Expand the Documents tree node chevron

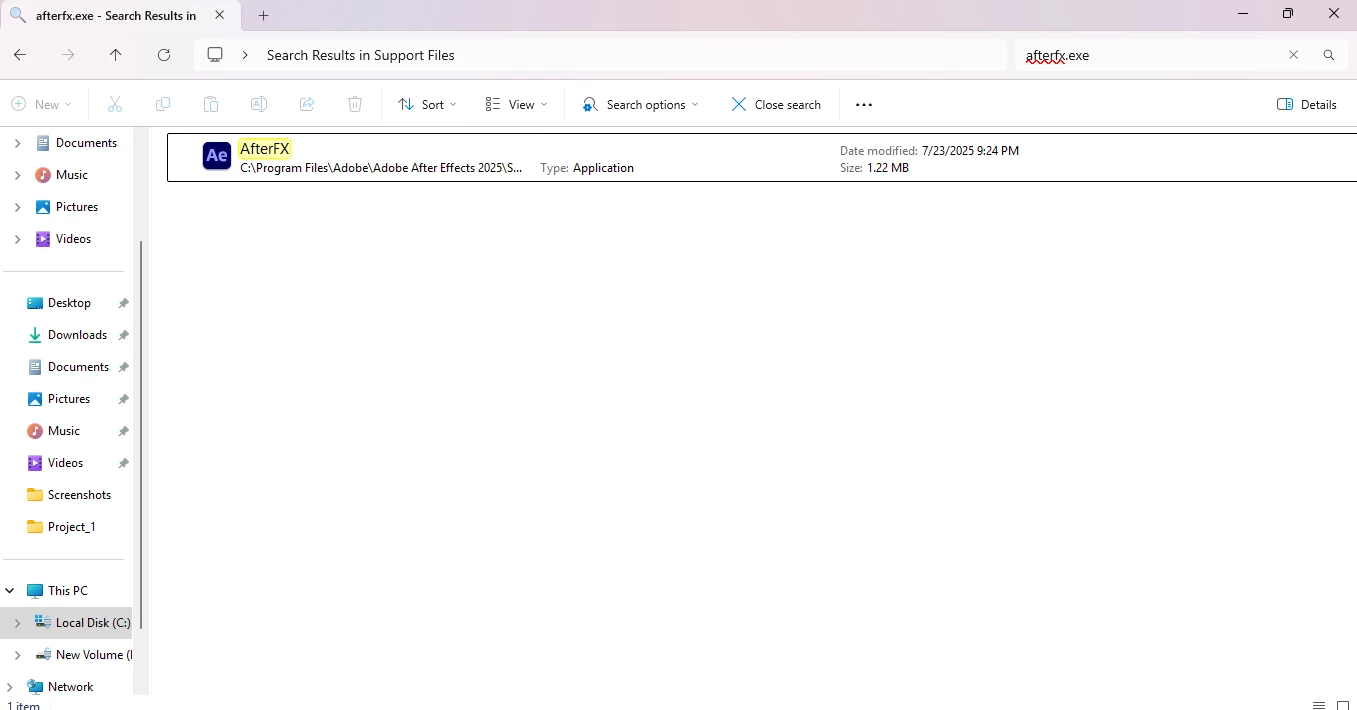17,143
